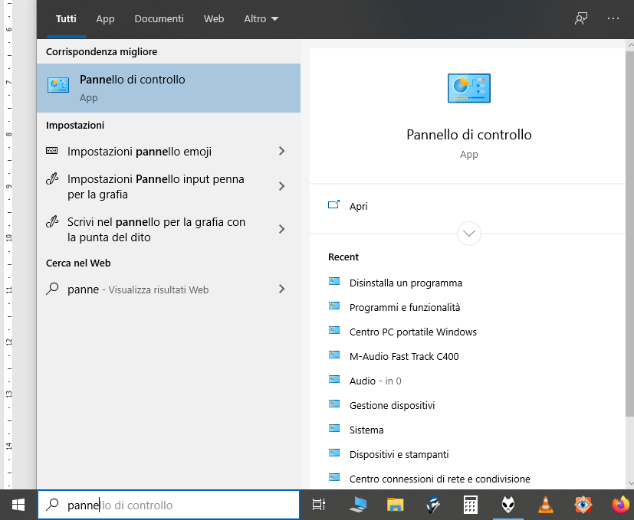Expand Scrivi nel pannello result arrow
This screenshot has width=634, height=520.
click(282, 229)
